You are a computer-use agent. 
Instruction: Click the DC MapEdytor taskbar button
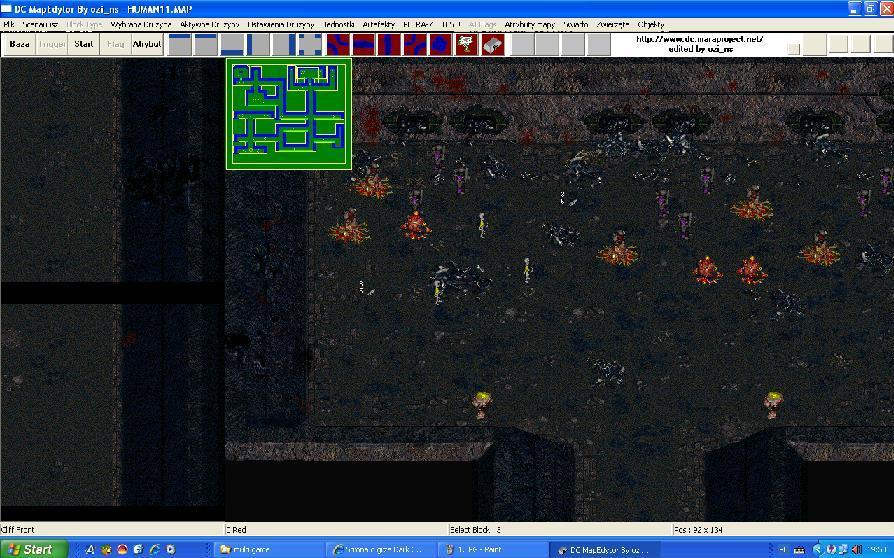tap(604, 549)
